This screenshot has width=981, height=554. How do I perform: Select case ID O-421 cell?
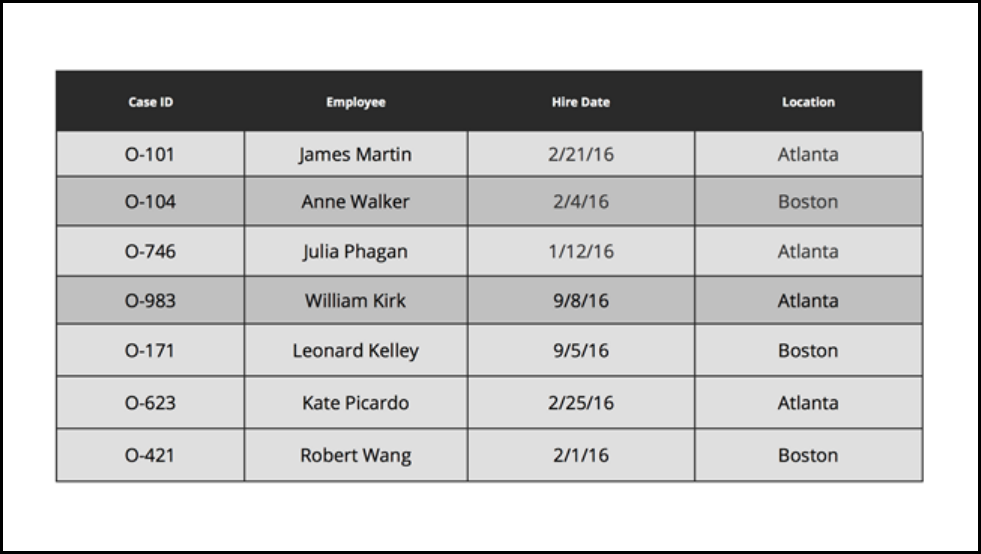pyautogui.click(x=150, y=455)
